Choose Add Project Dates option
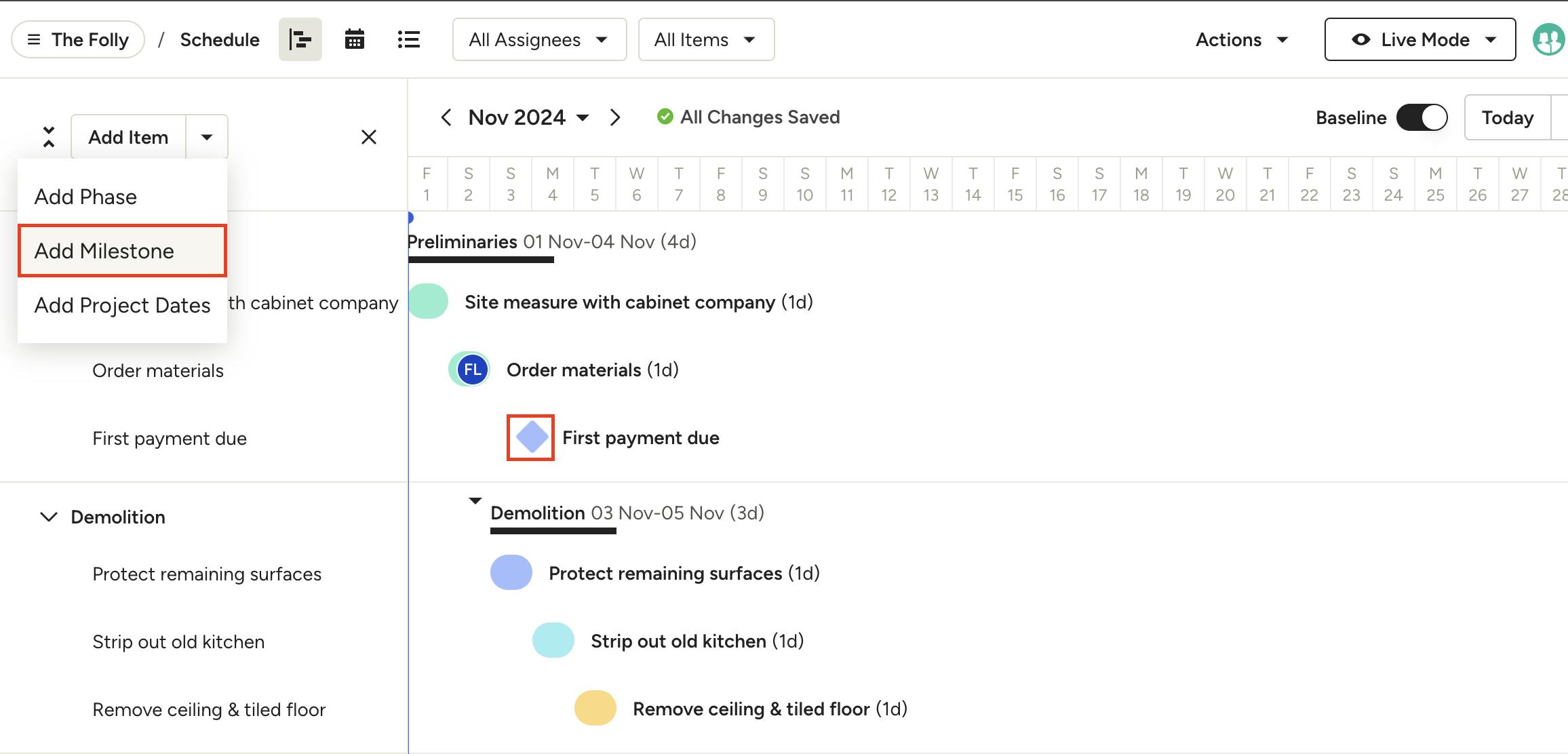Screen dimensions: 1568x754 (x=122, y=305)
